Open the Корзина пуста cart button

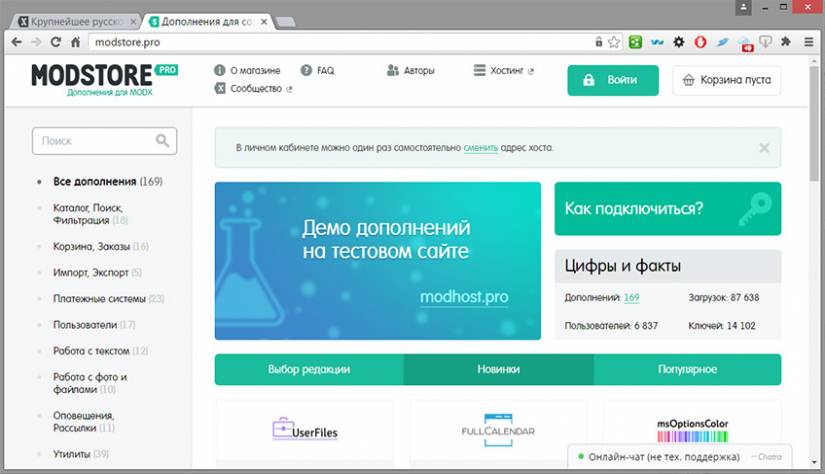727,80
